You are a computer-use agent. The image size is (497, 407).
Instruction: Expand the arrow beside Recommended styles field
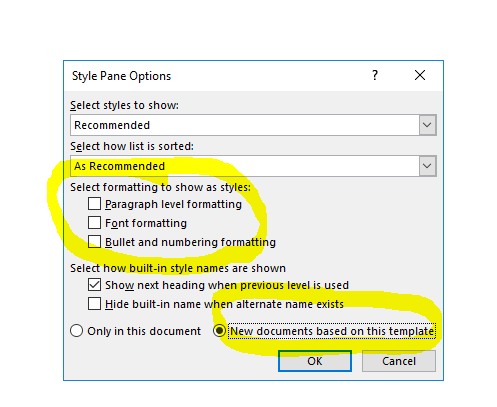pyautogui.click(x=427, y=125)
